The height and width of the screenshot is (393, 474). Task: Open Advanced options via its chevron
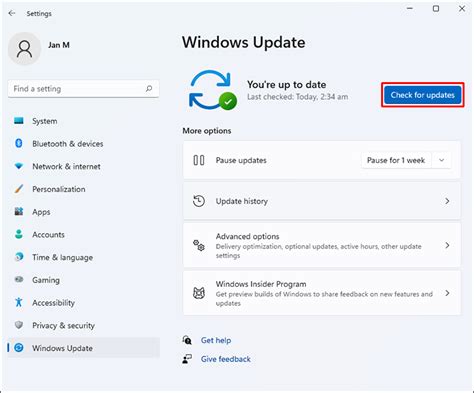click(x=447, y=245)
